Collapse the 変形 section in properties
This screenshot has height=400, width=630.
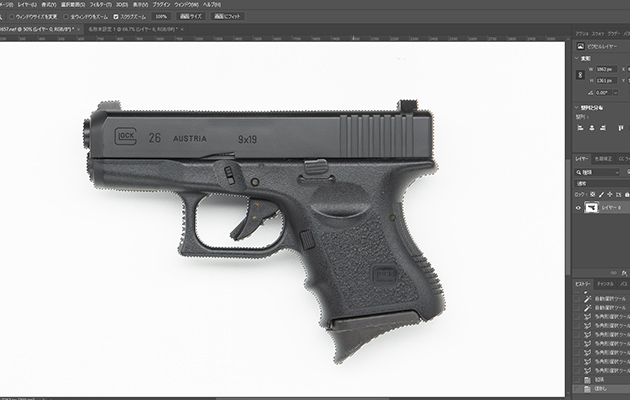coord(577,59)
